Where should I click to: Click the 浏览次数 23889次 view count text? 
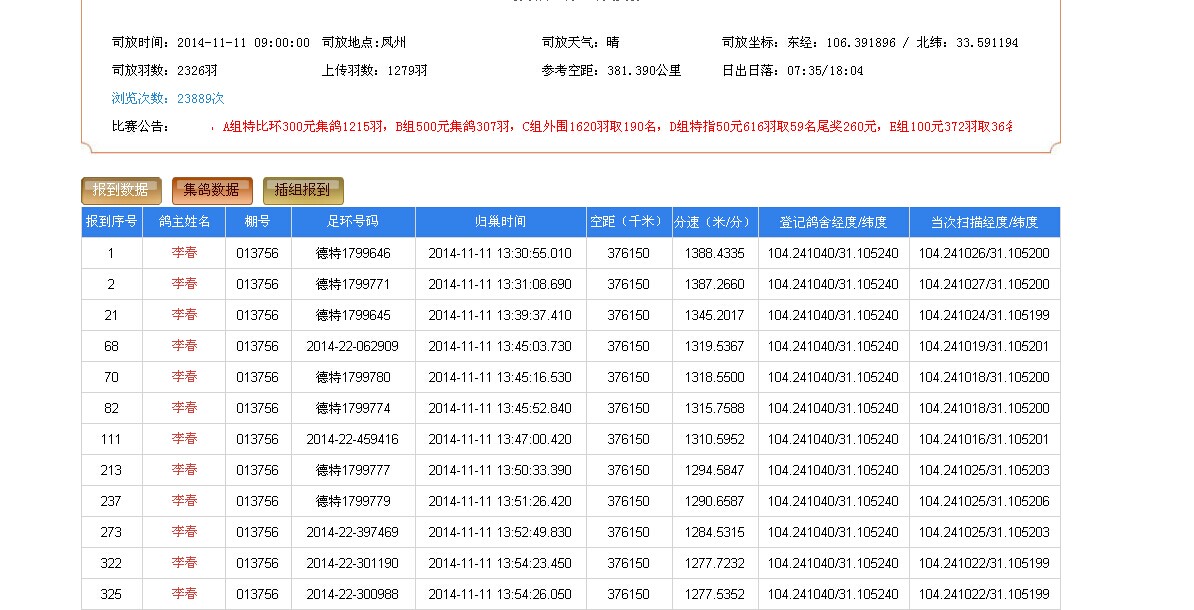(168, 99)
